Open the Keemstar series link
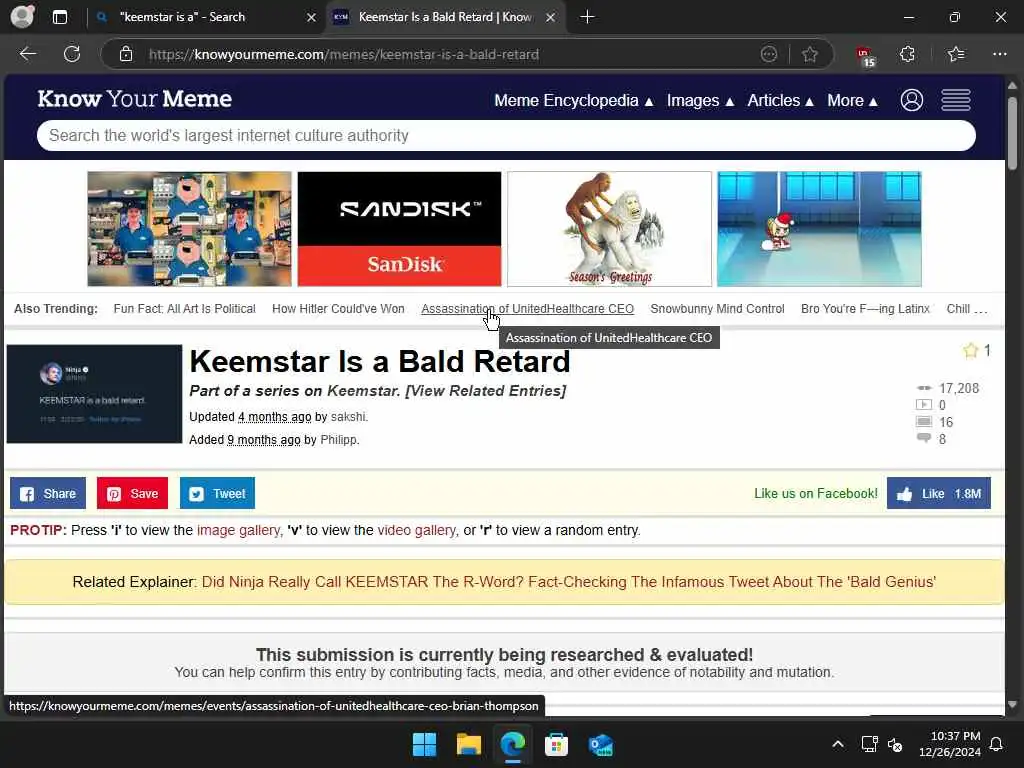Image resolution: width=1024 pixels, height=768 pixels. click(x=362, y=391)
